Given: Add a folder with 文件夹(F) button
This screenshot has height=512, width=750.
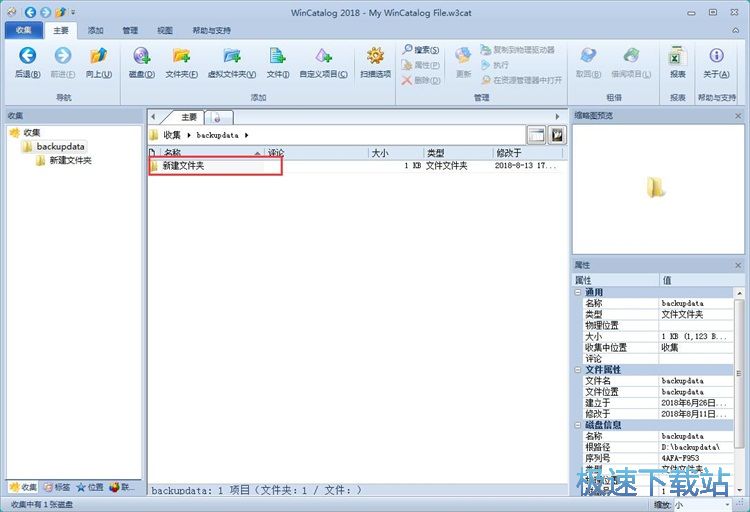Looking at the screenshot, I should pos(181,63).
